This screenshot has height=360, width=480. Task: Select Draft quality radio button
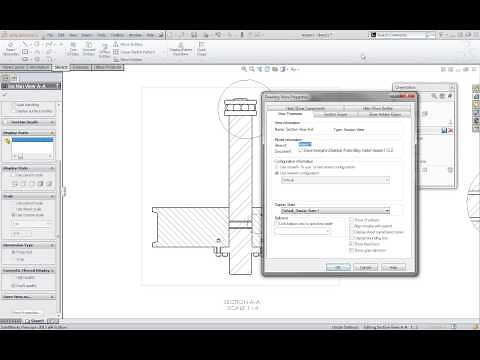(x=14, y=286)
